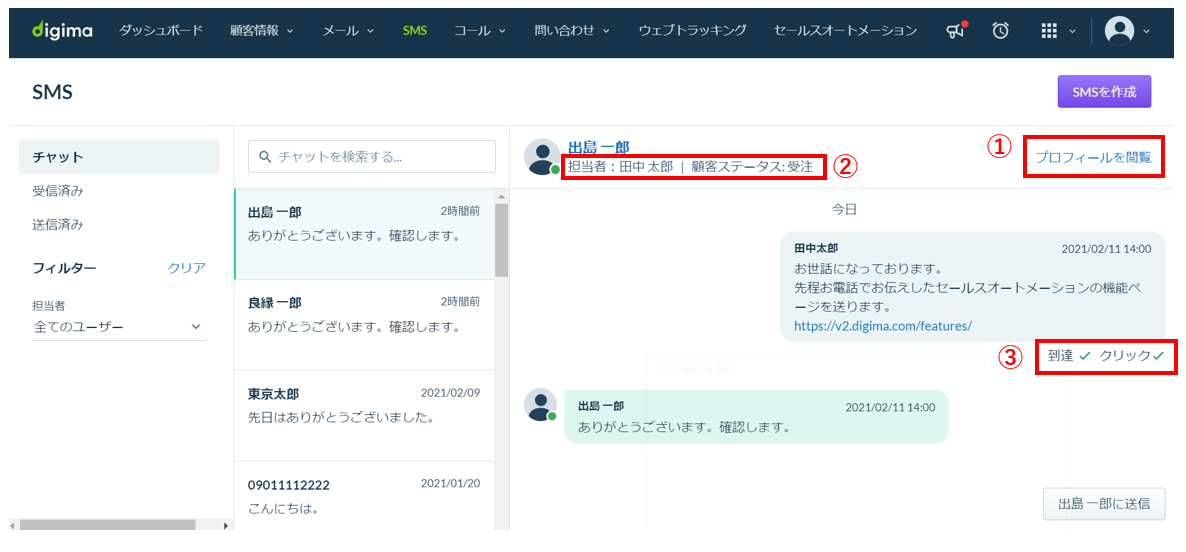Click the クリック status indicator
Screen dimensions: 1186x552
[1132, 355]
